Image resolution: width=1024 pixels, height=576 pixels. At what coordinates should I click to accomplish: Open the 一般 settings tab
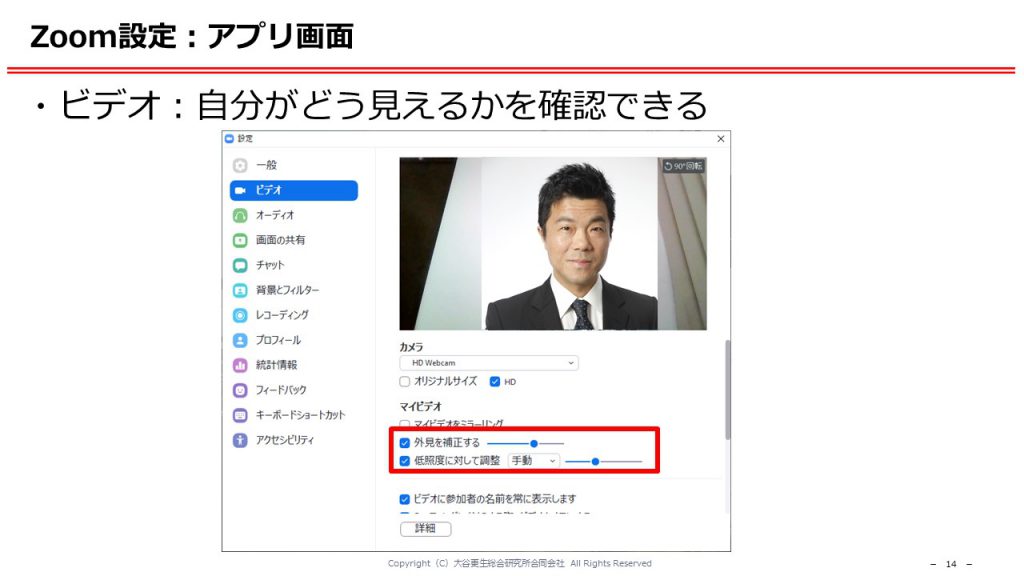pos(294,165)
